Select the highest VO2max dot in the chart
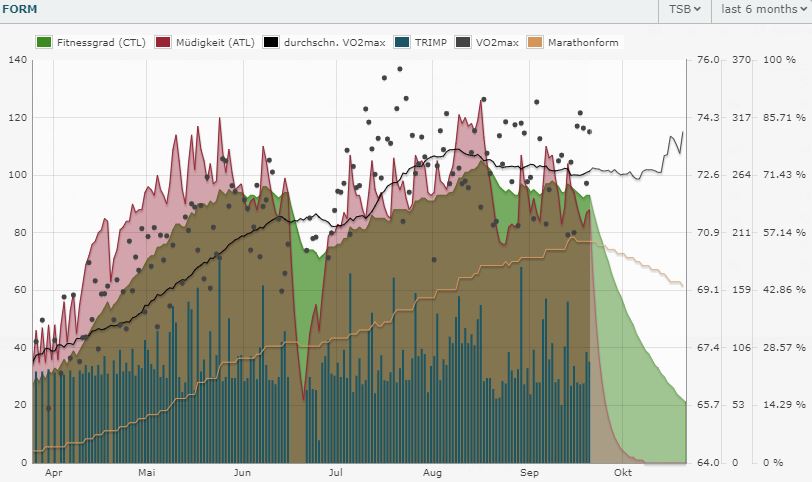 pyautogui.click(x=400, y=69)
